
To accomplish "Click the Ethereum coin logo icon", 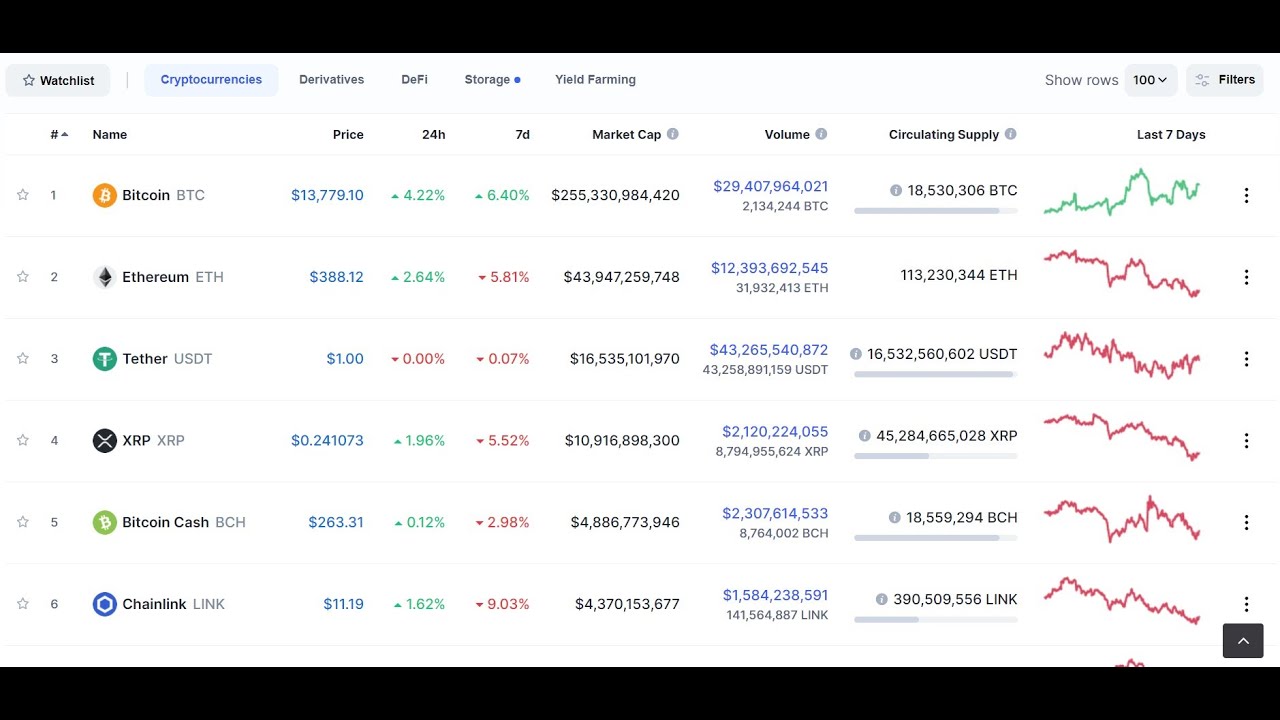I will [105, 277].
